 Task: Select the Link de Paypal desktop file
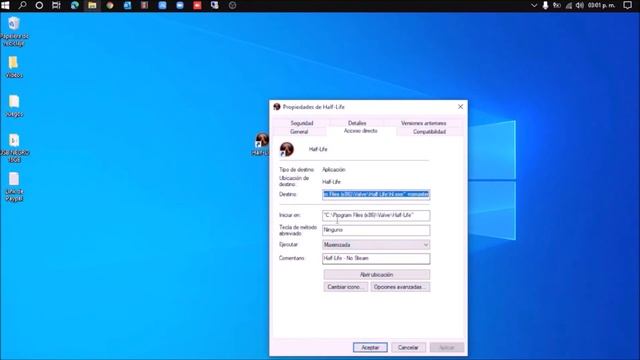pyautogui.click(x=14, y=187)
